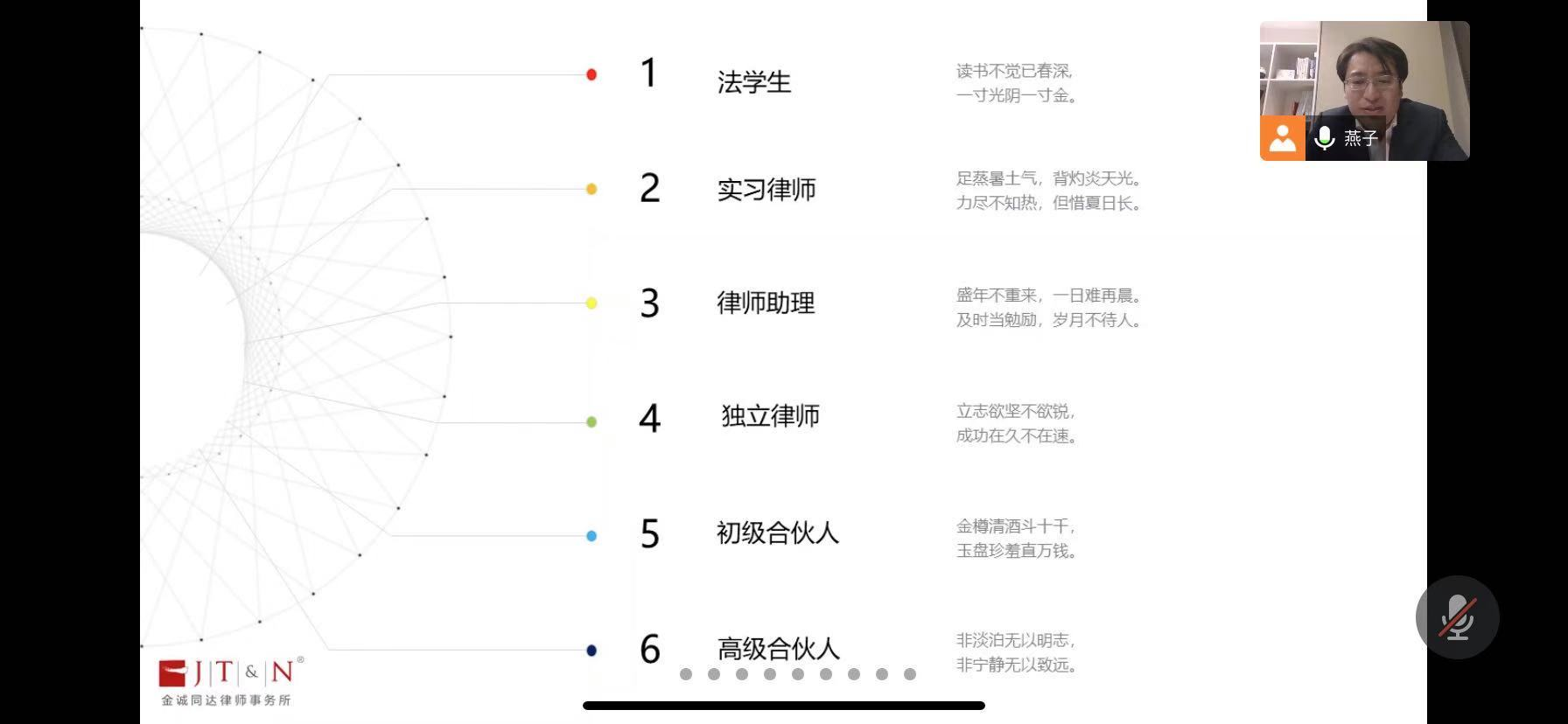Tap the orange dot beside 实习律师
1568x724 pixels.
(591, 189)
